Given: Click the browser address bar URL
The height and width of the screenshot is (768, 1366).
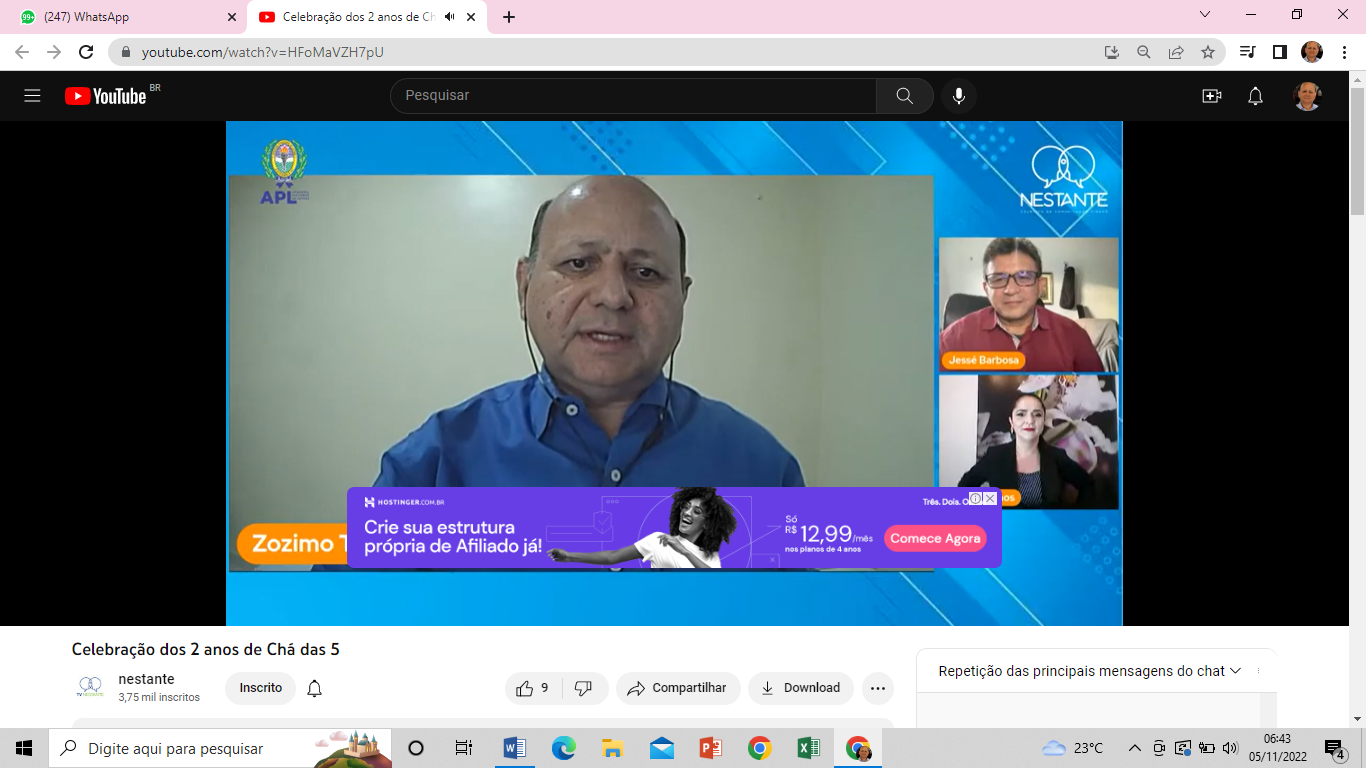Looking at the screenshot, I should tap(262, 52).
